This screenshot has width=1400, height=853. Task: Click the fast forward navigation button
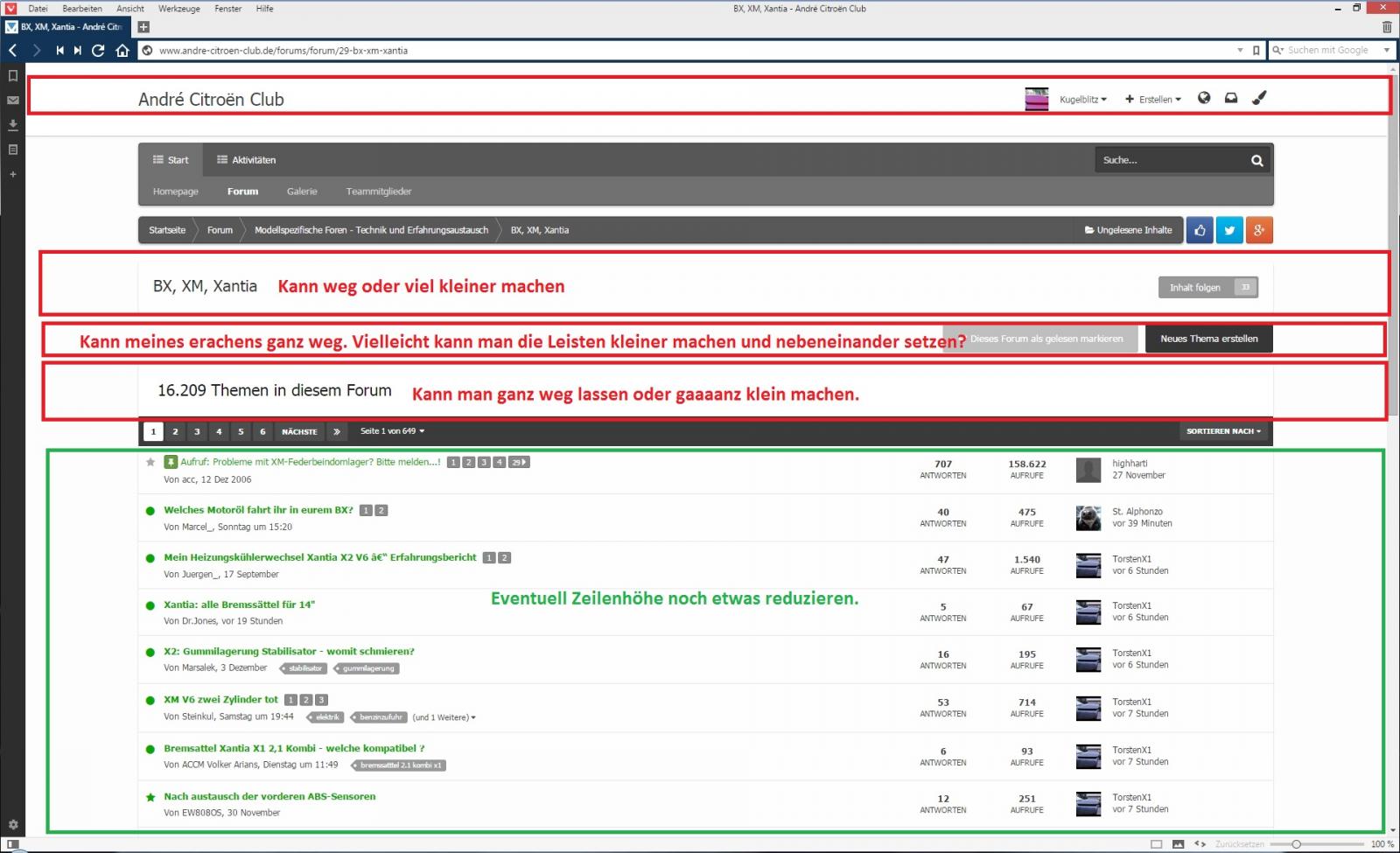pyautogui.click(x=78, y=50)
